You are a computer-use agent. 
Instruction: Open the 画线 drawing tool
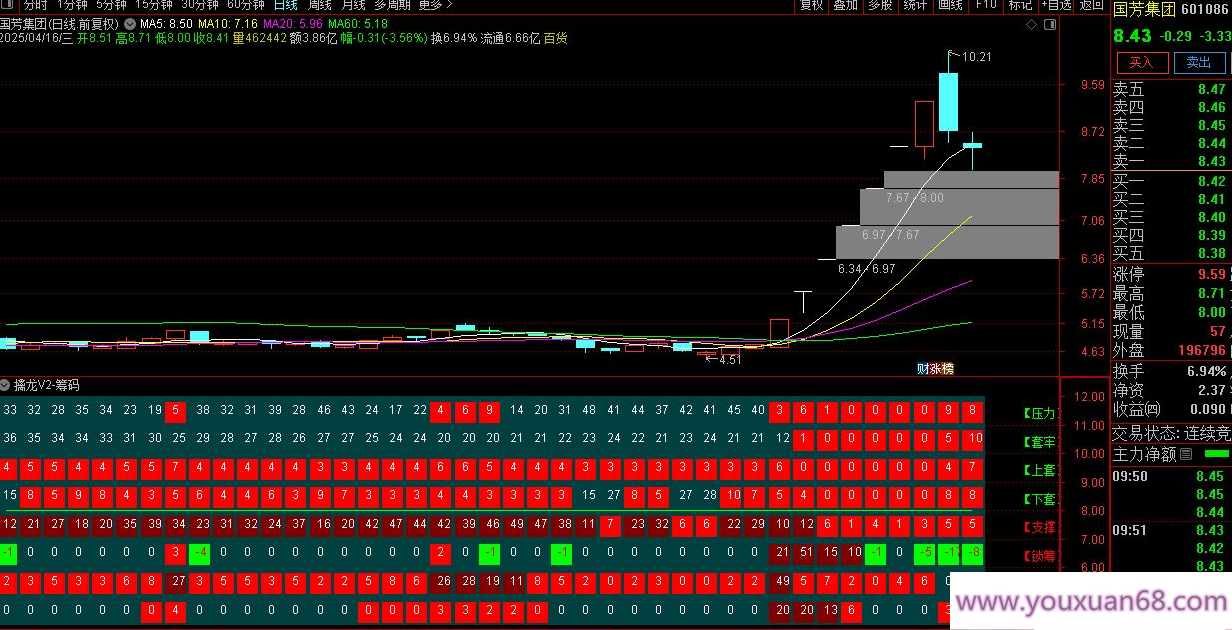pyautogui.click(x=950, y=5)
